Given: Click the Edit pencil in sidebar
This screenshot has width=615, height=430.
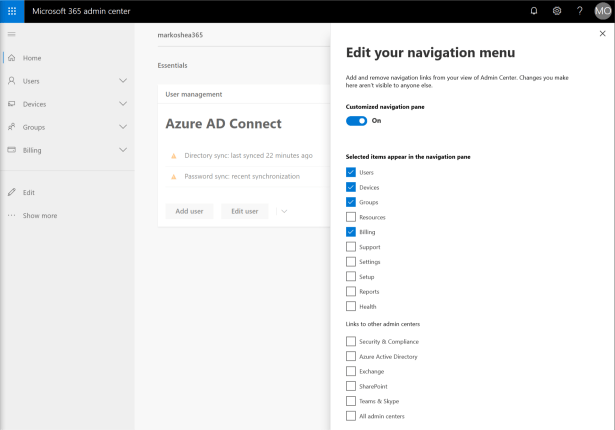Looking at the screenshot, I should 11,192.
